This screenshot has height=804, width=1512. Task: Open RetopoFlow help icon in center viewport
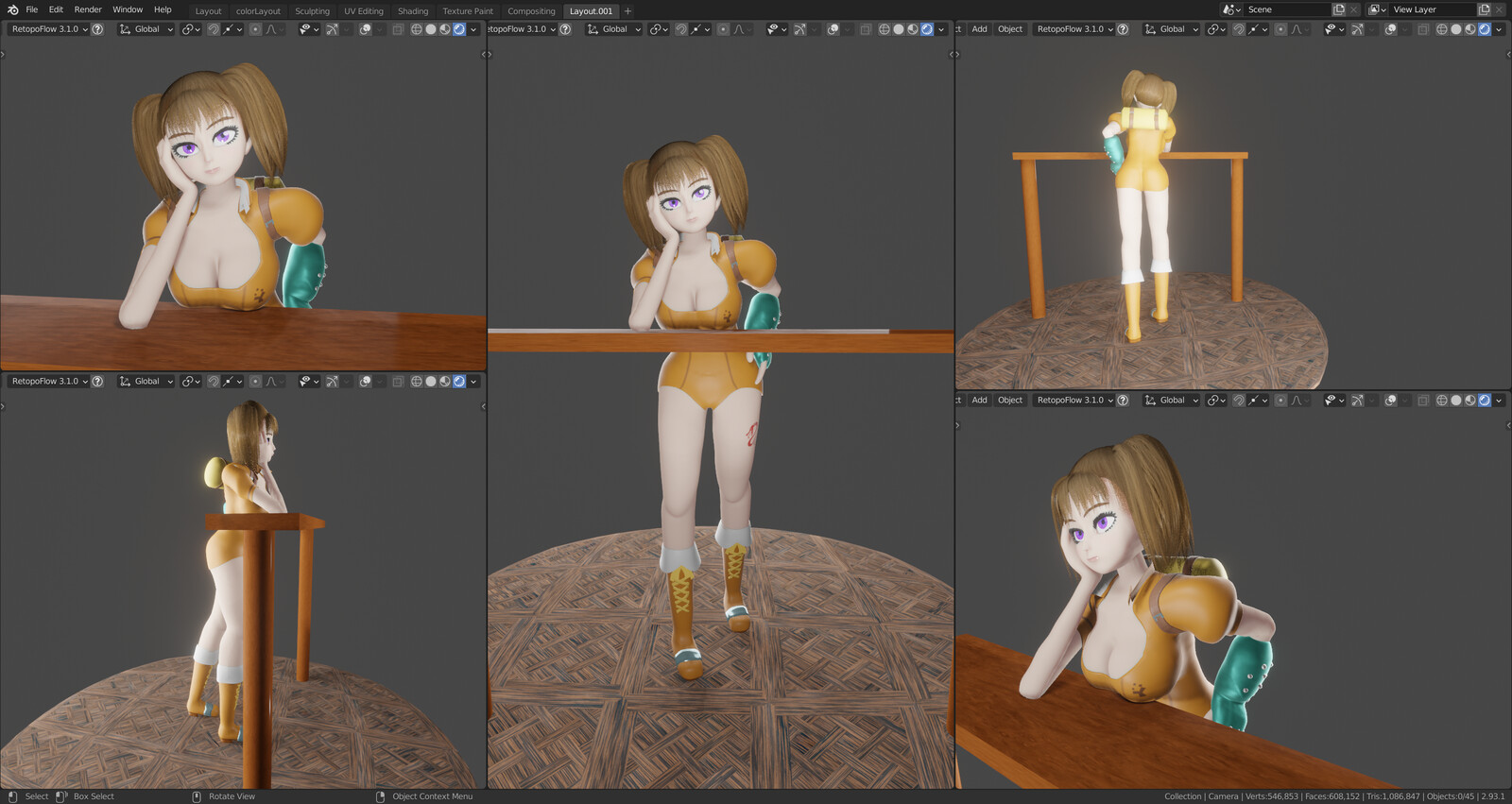coord(565,29)
